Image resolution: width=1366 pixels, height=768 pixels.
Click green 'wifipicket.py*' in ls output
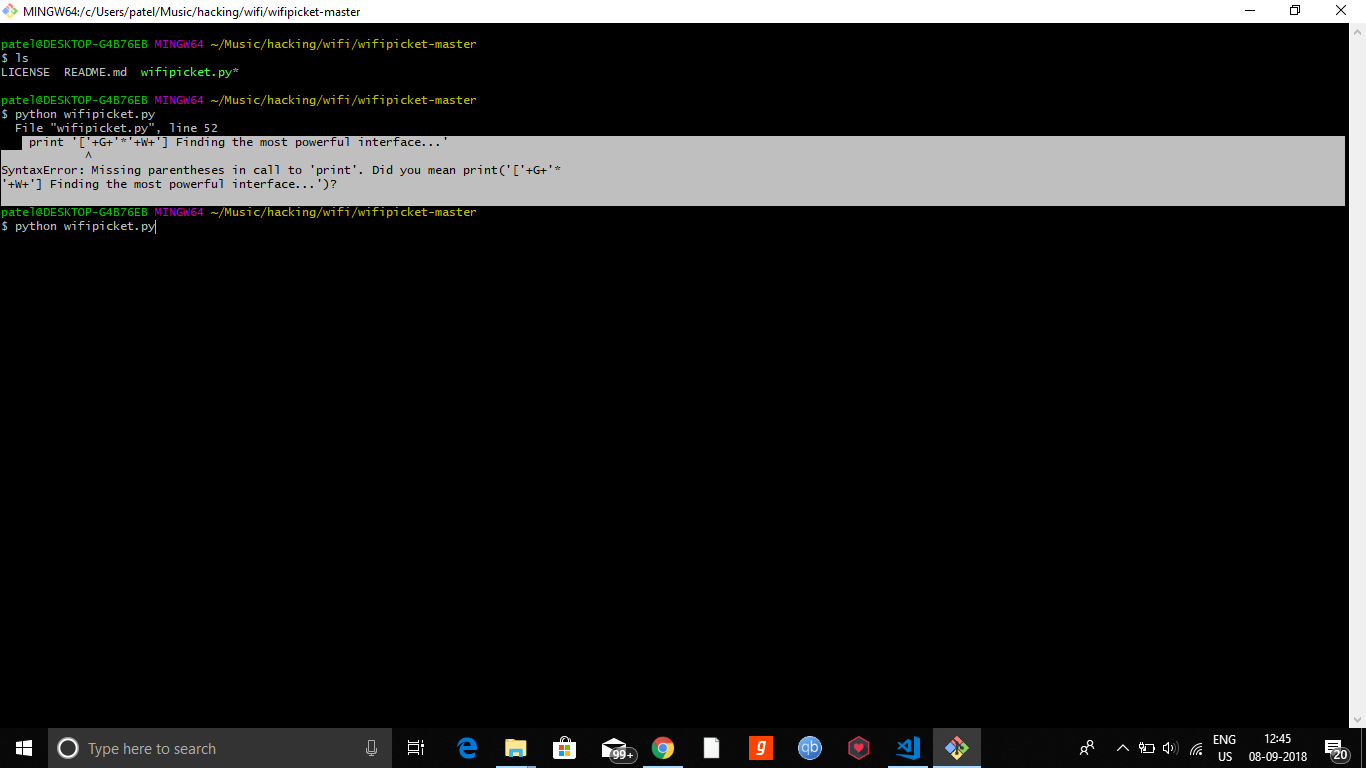tap(190, 72)
